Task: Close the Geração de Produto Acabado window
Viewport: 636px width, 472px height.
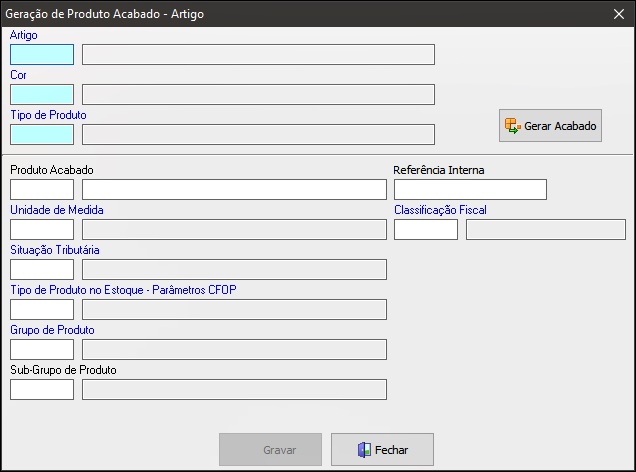Action: tap(619, 14)
